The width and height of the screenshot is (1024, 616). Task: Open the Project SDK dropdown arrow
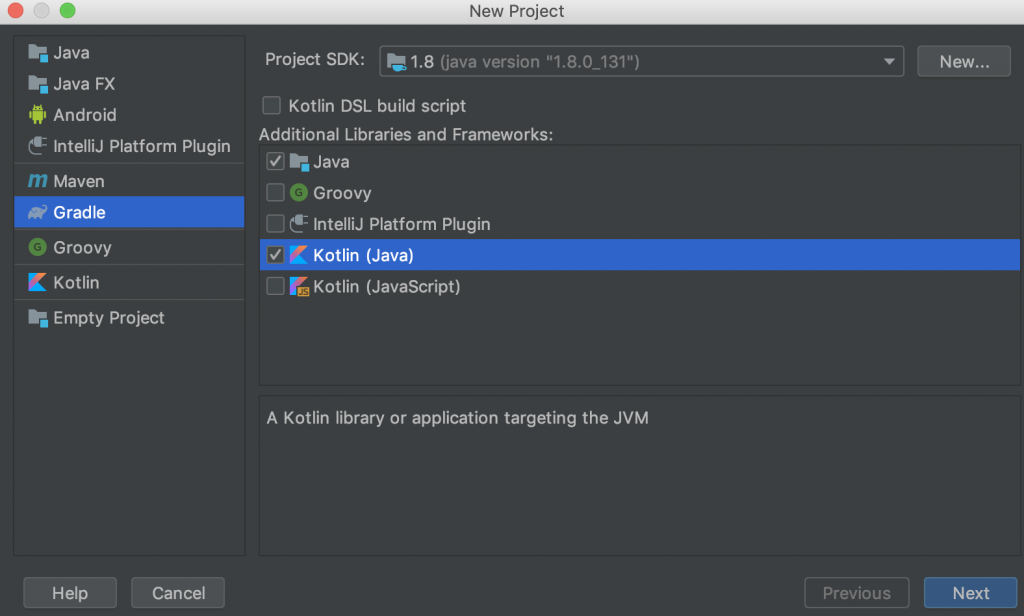coord(889,62)
